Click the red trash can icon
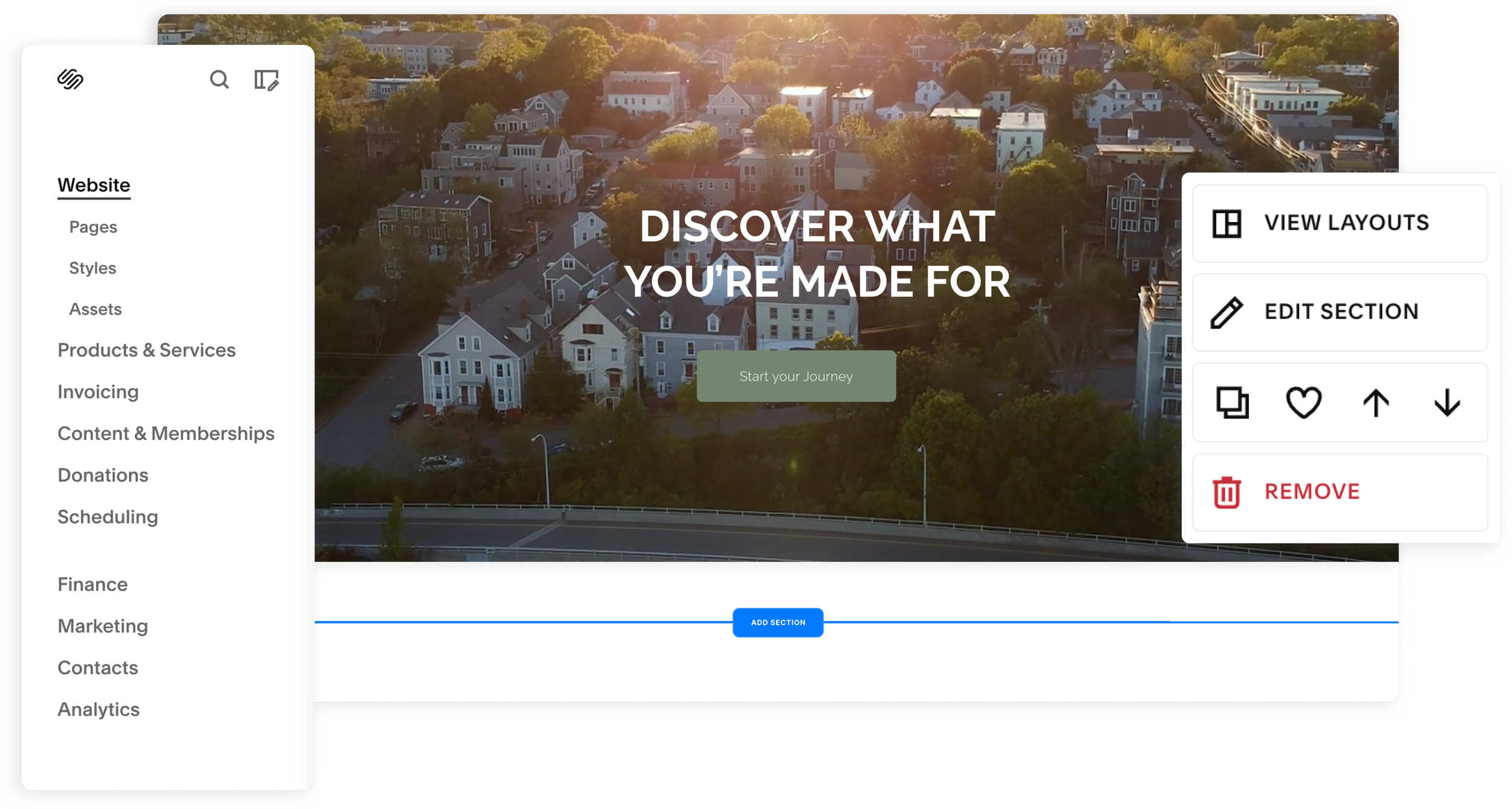This screenshot has width=1512, height=809. coord(1226,492)
